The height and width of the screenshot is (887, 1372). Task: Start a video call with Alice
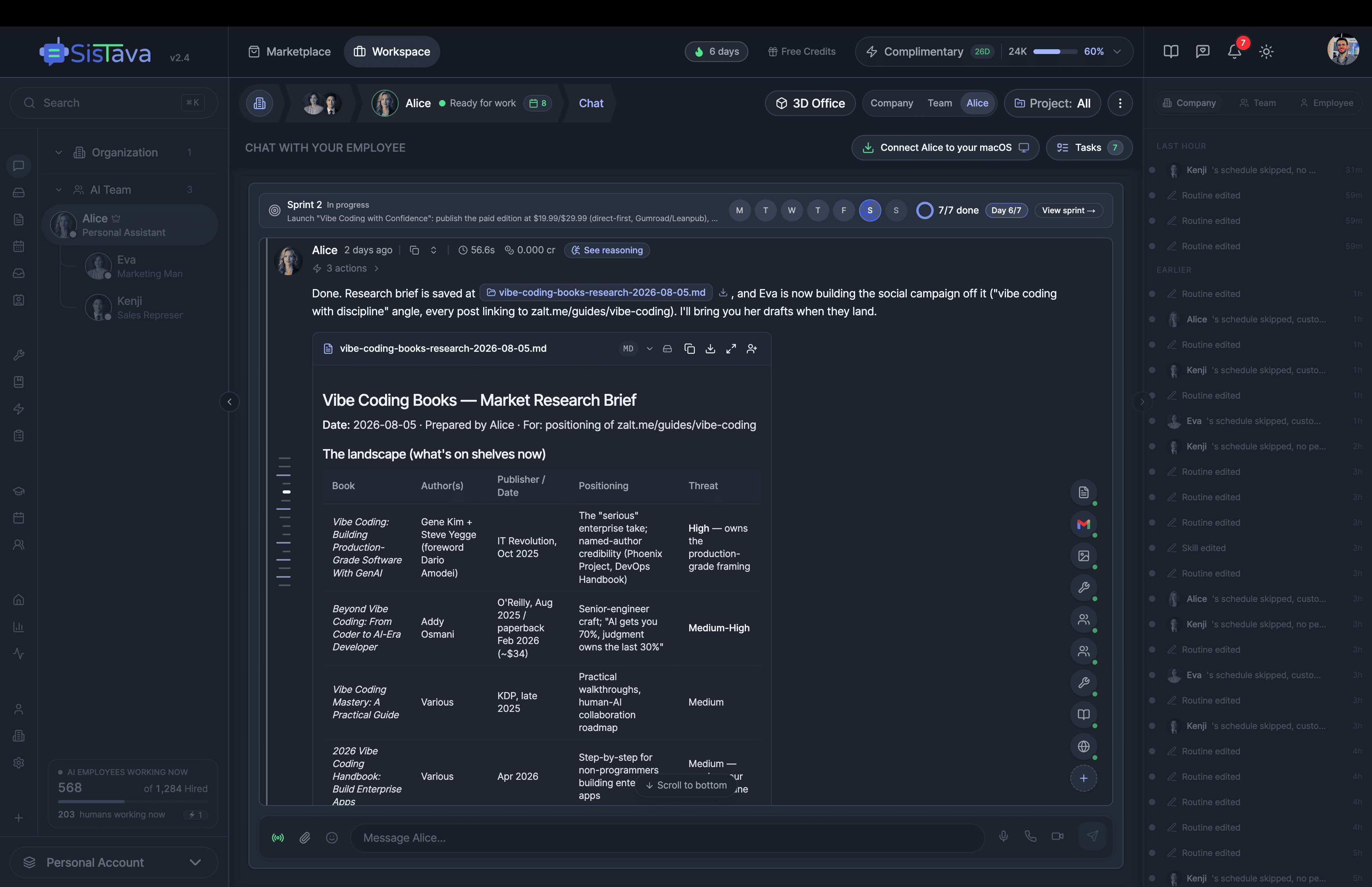tap(1058, 836)
